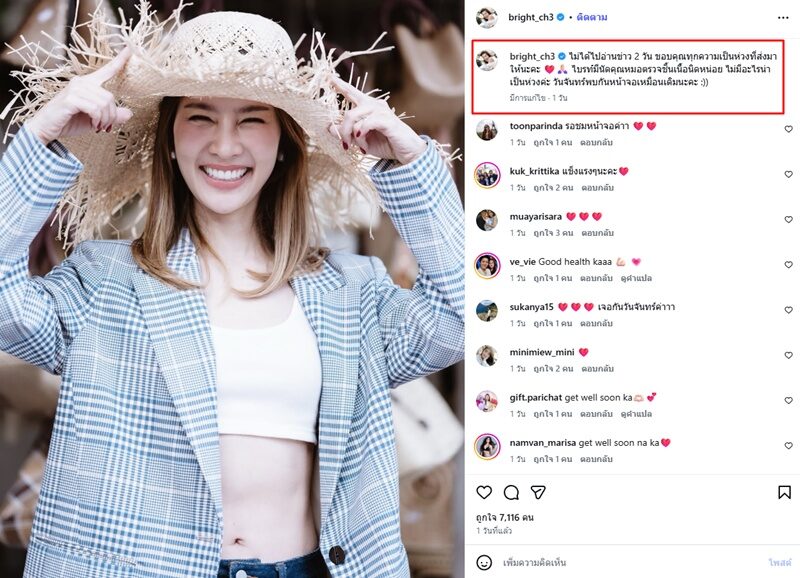Like the post with the heart icon
This screenshot has height=578, width=800.
tap(484, 492)
